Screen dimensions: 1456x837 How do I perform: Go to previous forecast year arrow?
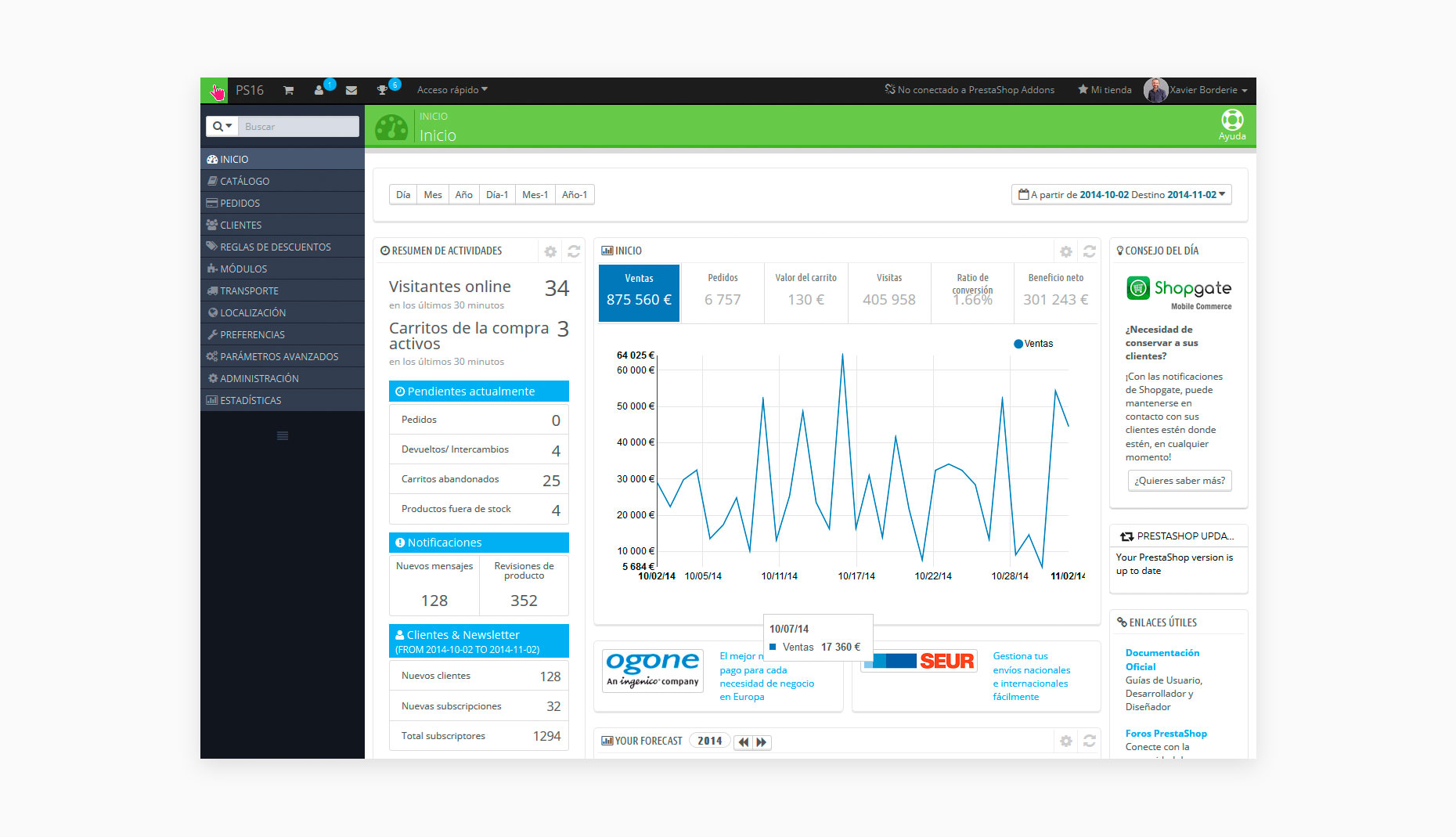coord(743,741)
